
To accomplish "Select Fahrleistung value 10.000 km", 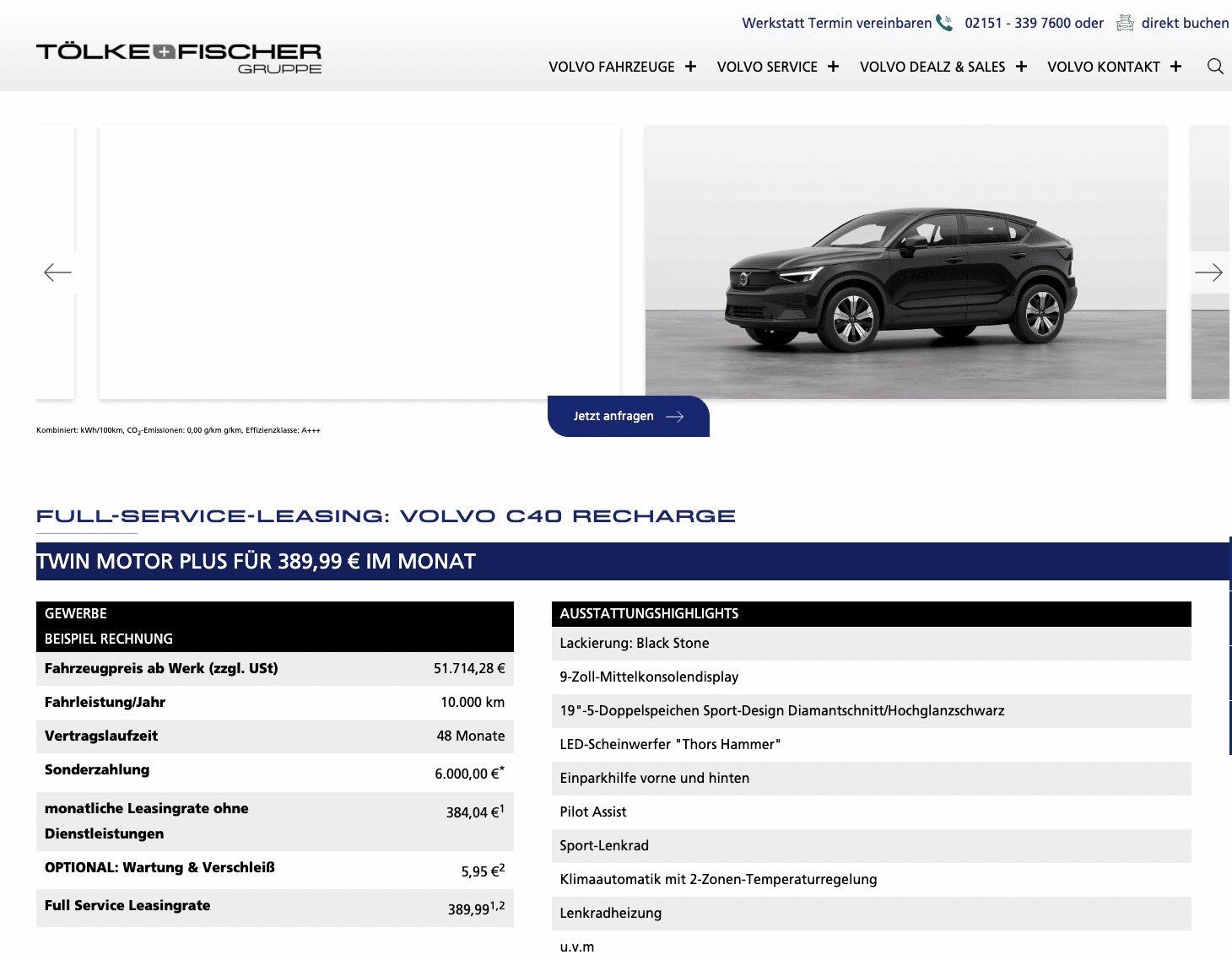I will [x=473, y=702].
